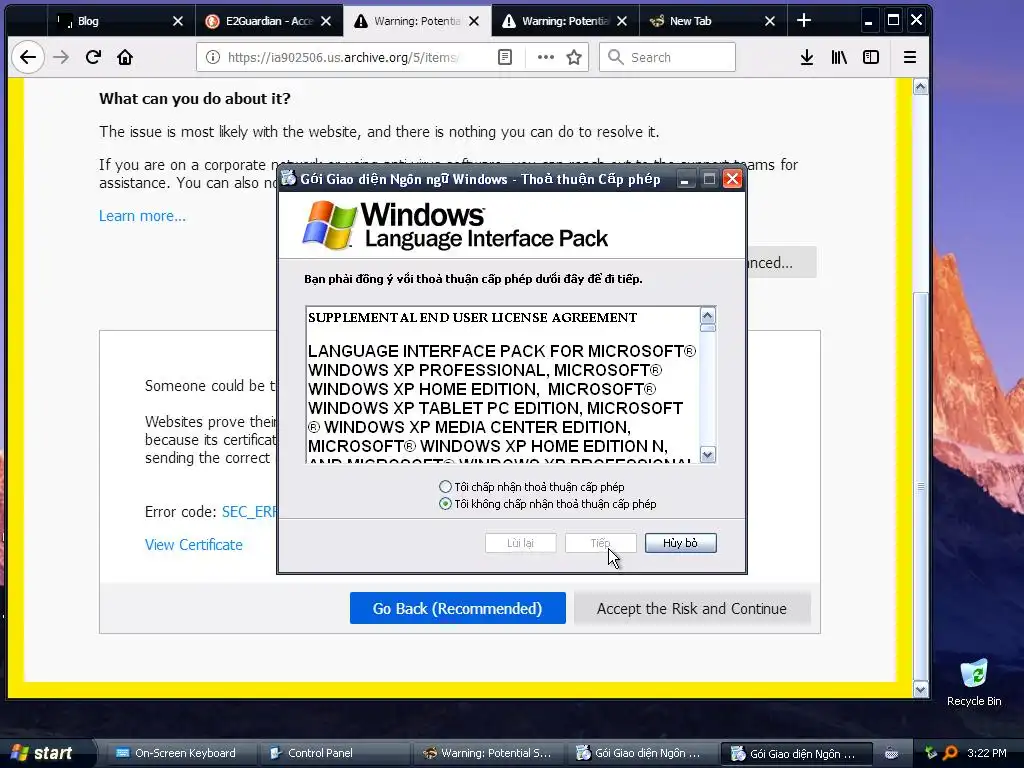Click browser page scrollbar down arrow
The image size is (1024, 768).
(x=920, y=690)
